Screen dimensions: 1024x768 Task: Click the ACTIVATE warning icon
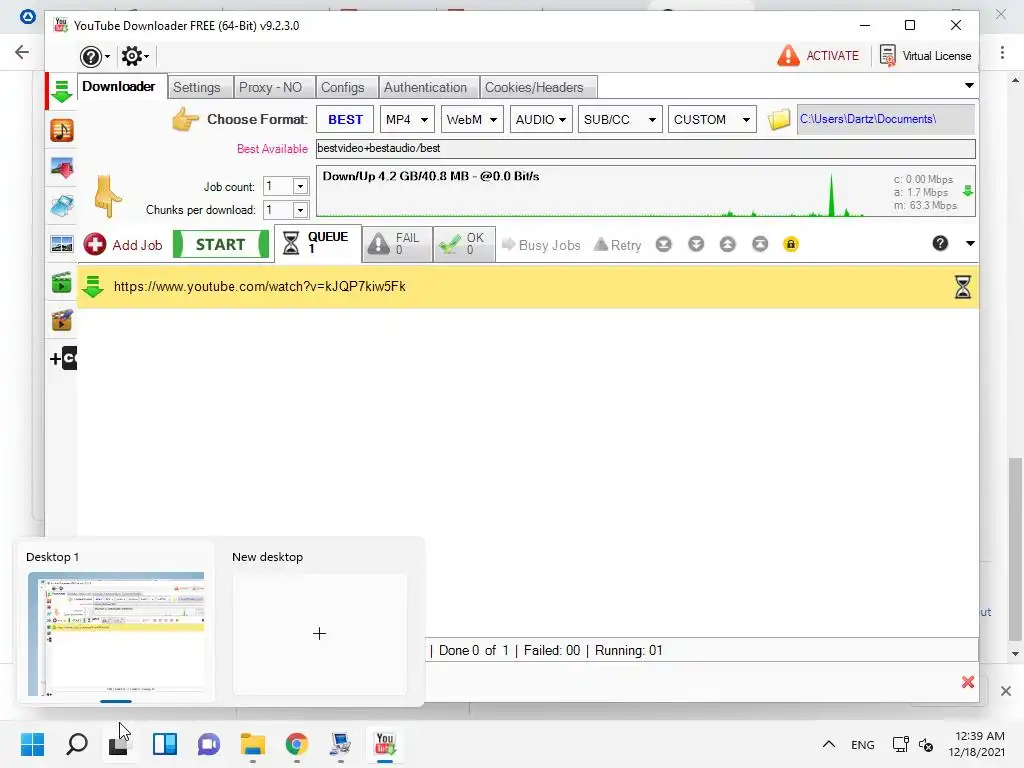788,56
